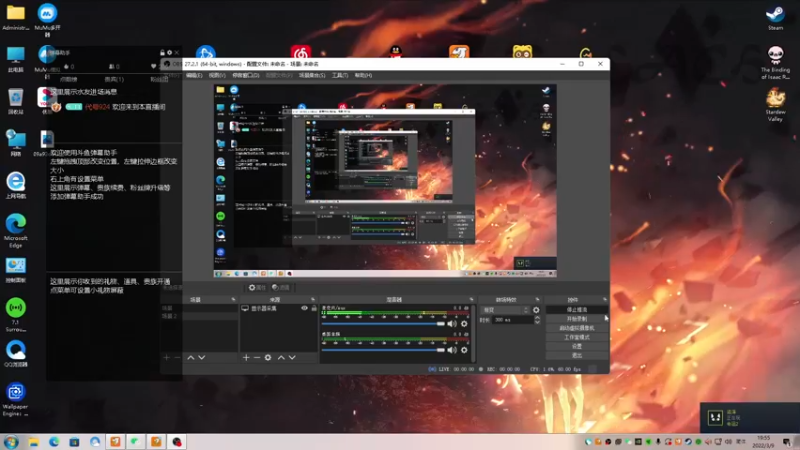The image size is (800, 450).
Task: Open settings gear in danmu assistant window
Action: pyautogui.click(x=169, y=53)
